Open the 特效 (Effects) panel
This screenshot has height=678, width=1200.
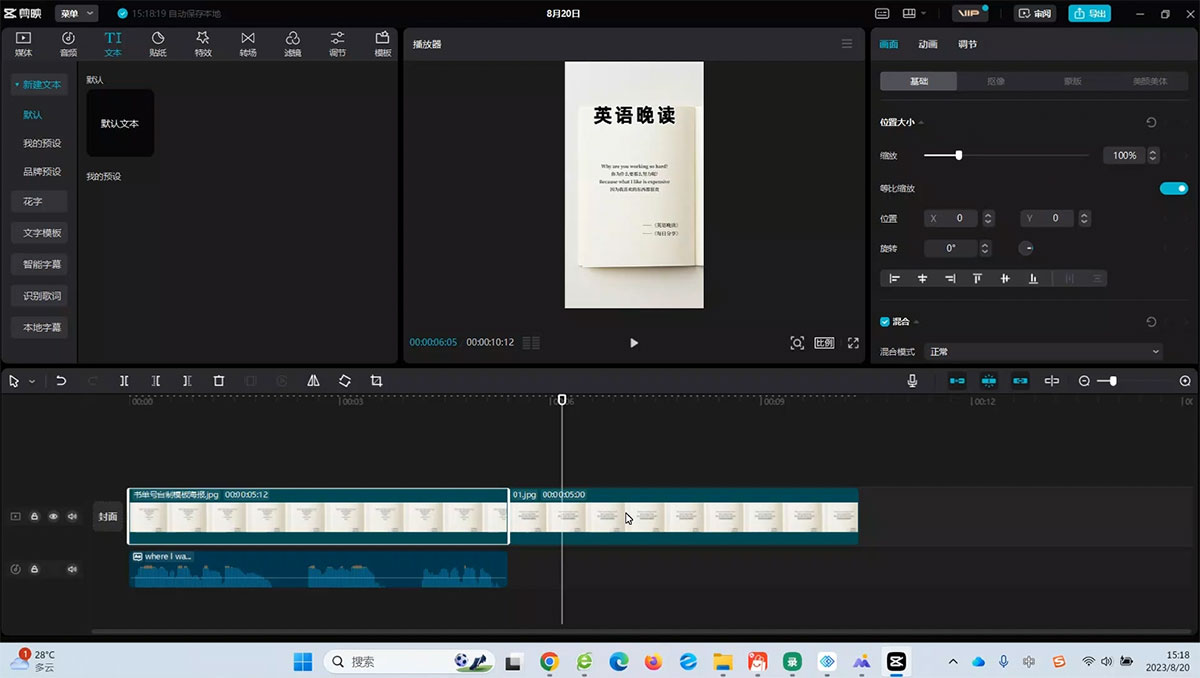(x=203, y=44)
